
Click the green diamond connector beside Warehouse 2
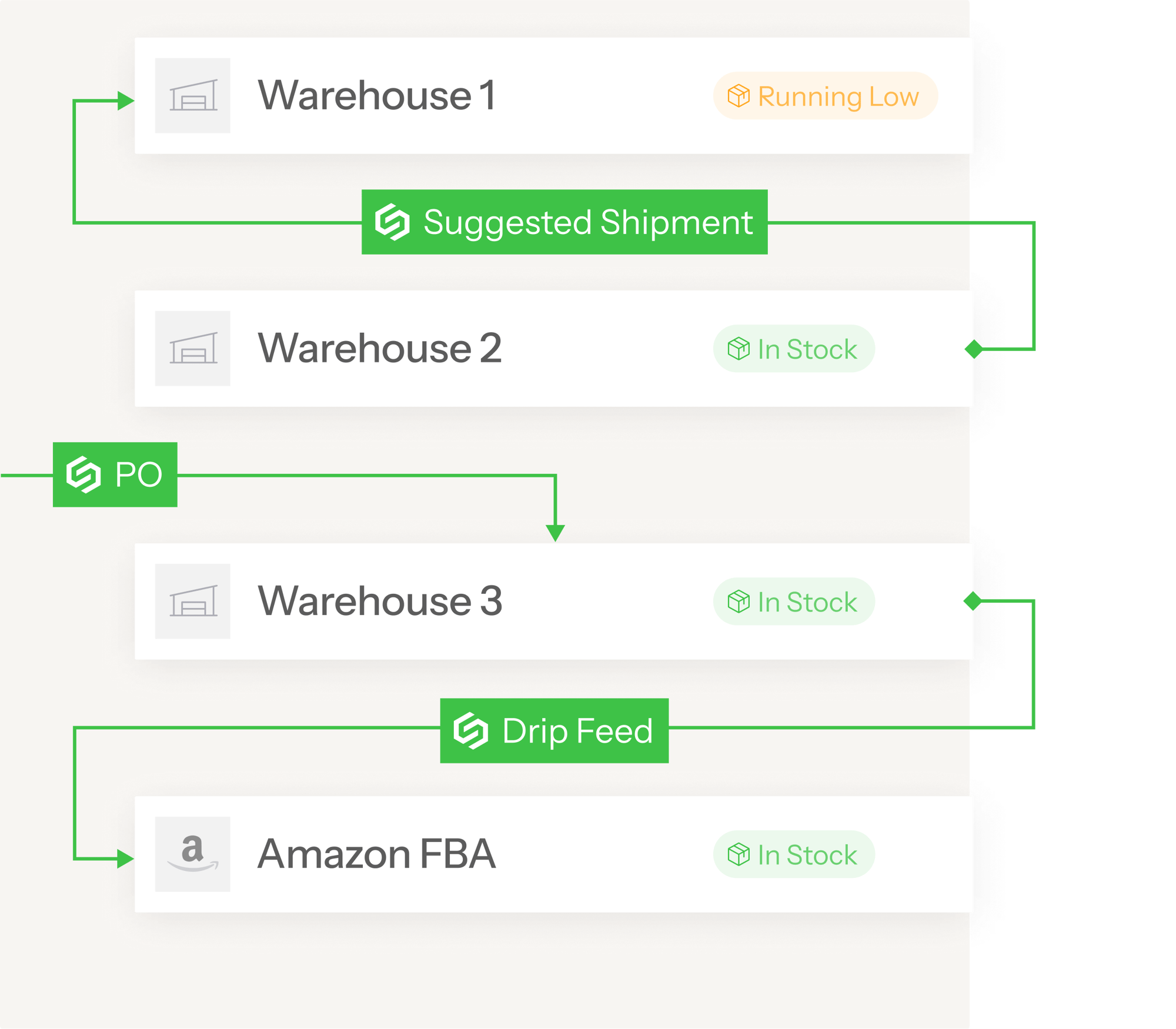coord(974,349)
